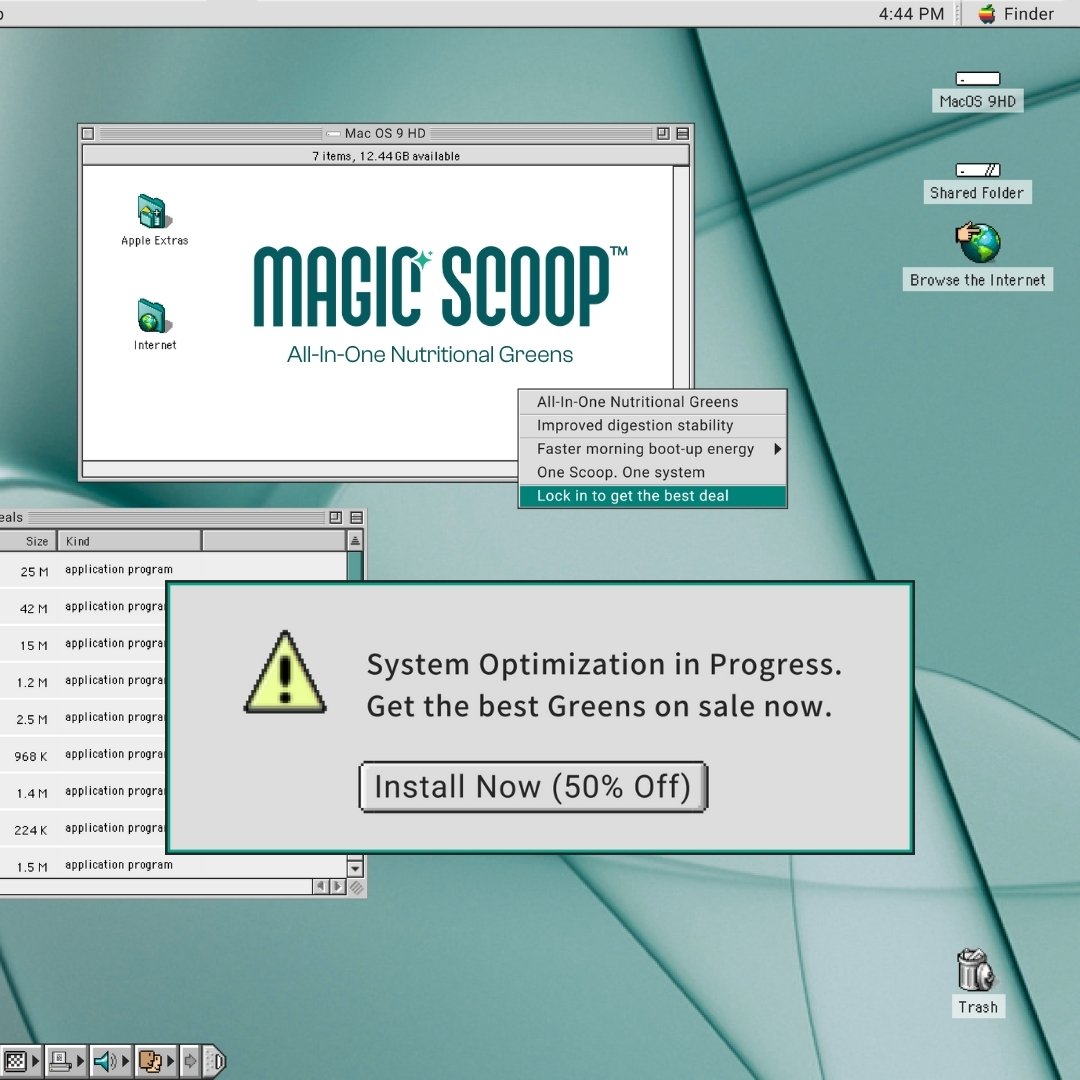Select the 15 M application program row
The image size is (1080, 1080).
pos(83,645)
